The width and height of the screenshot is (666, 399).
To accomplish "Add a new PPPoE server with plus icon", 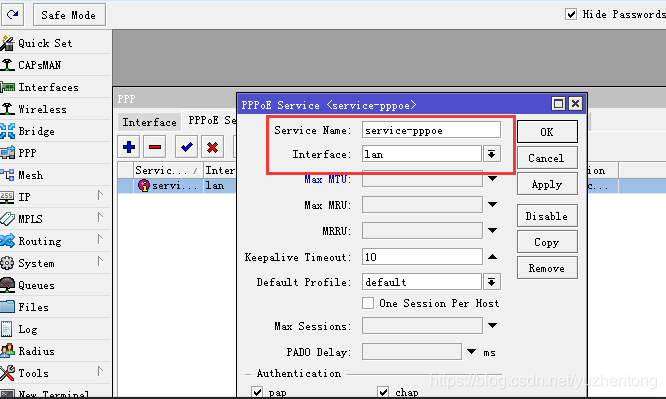I will [x=129, y=147].
